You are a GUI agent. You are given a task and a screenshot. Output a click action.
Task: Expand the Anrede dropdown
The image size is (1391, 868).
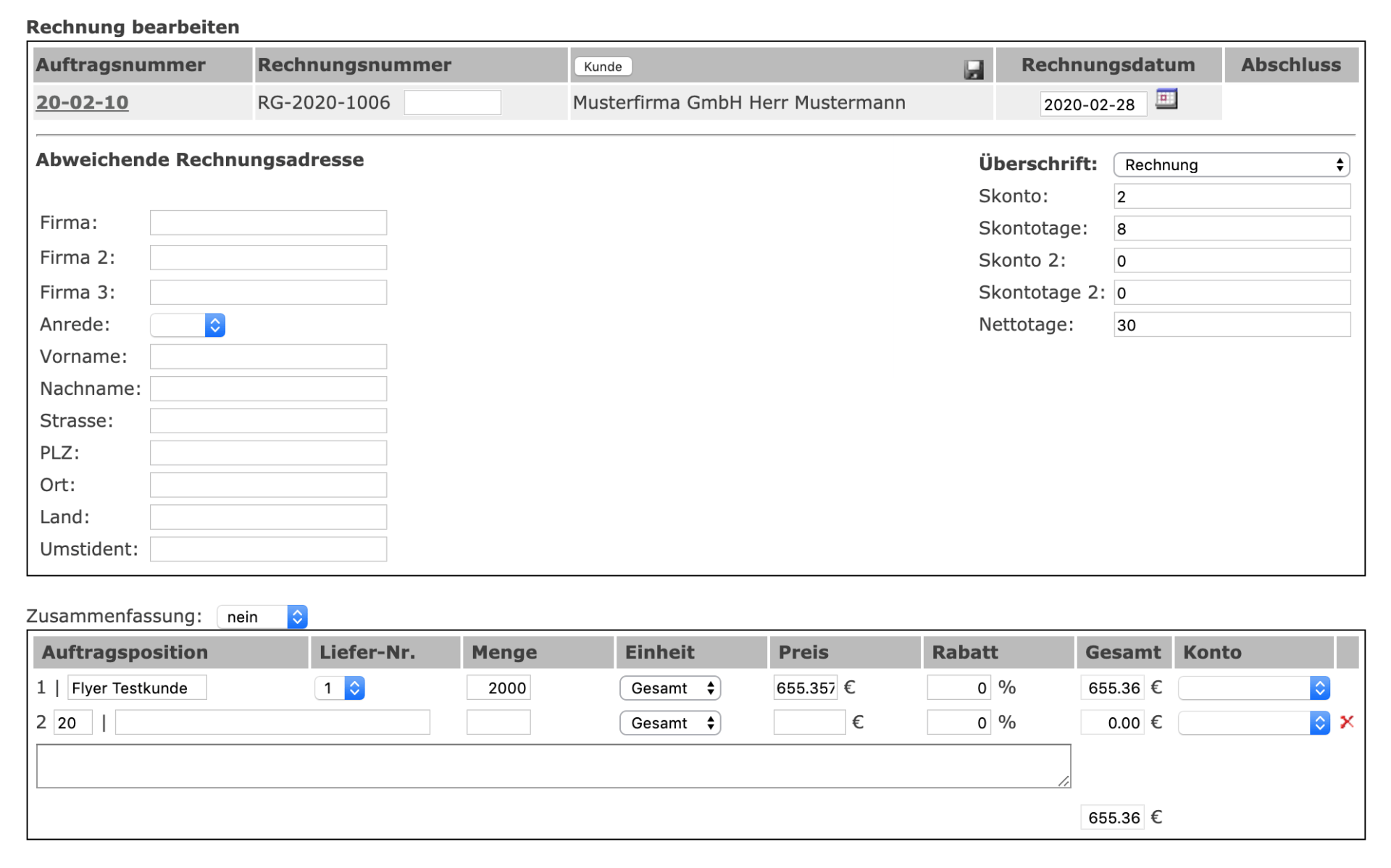188,325
